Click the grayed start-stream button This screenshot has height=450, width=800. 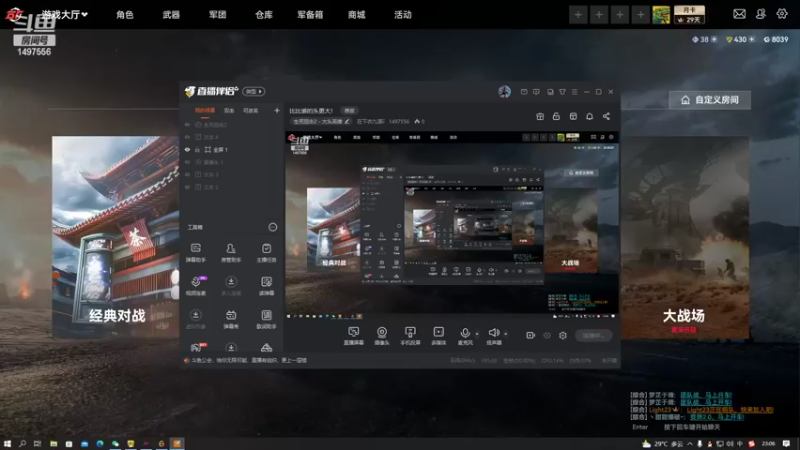[x=593, y=335]
